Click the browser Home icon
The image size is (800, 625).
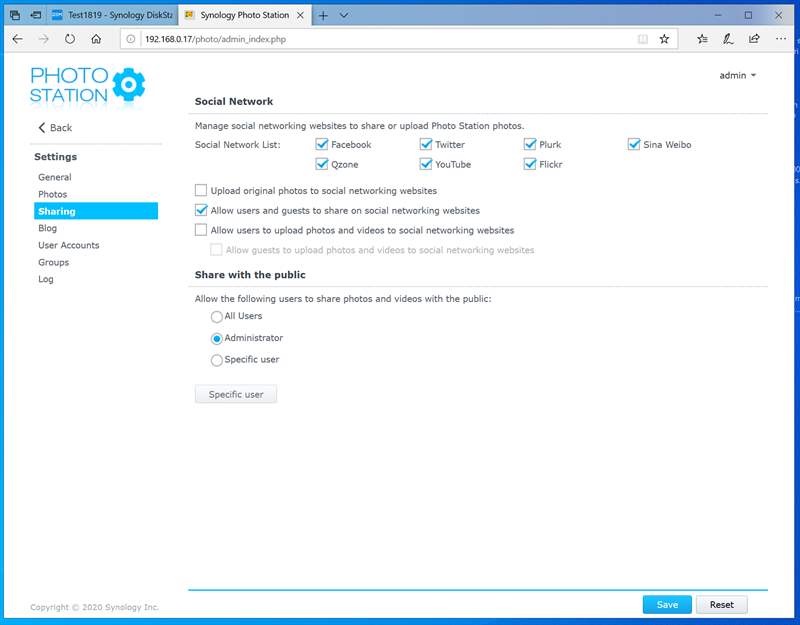94,38
